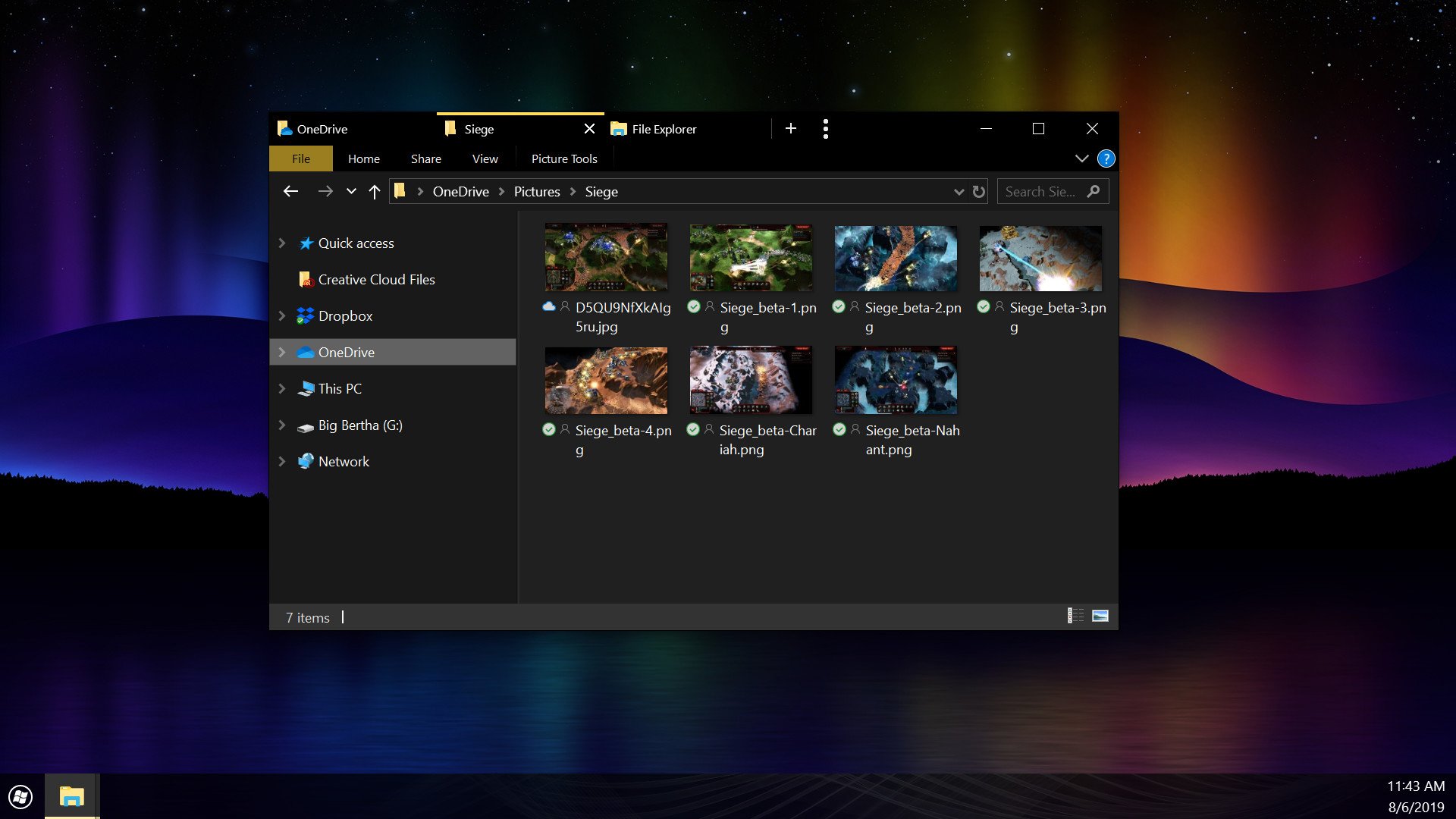Click the OneDrive cloud sidebar icon
This screenshot has height=819, width=1456.
(306, 352)
